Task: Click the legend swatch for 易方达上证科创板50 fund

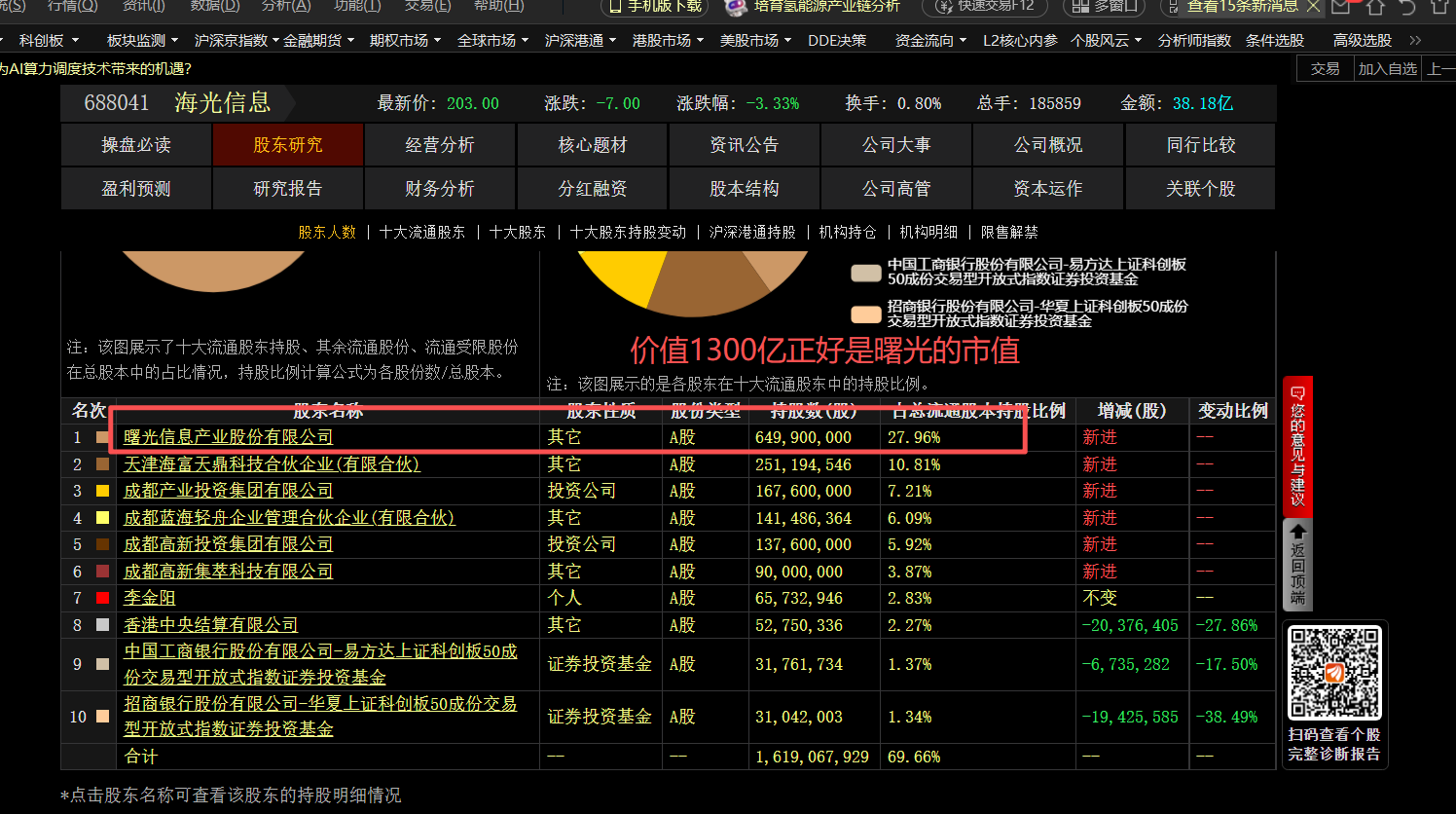Action: [866, 273]
